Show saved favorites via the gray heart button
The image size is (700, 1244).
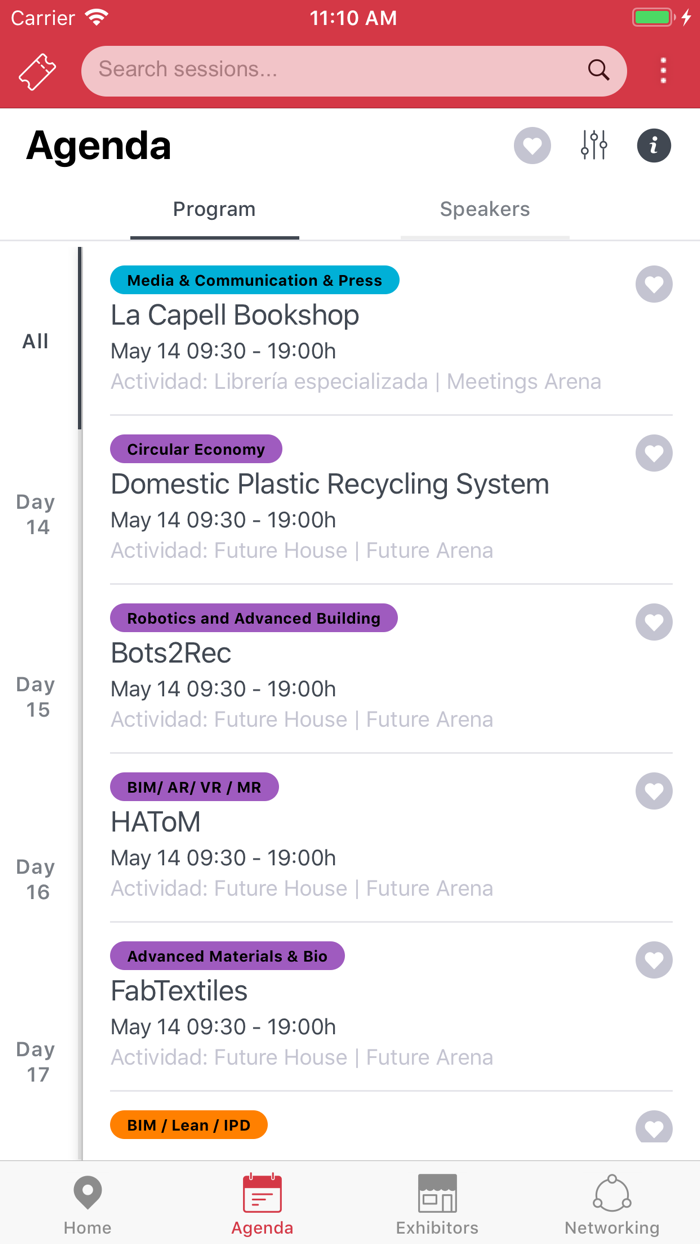[532, 145]
